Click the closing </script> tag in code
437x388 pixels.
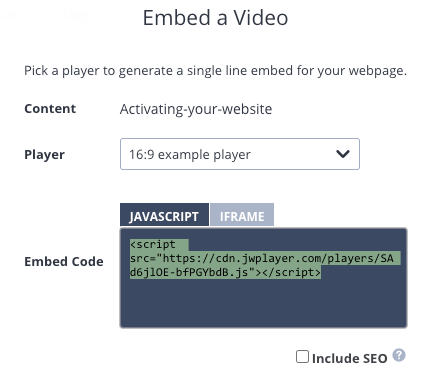pos(291,272)
